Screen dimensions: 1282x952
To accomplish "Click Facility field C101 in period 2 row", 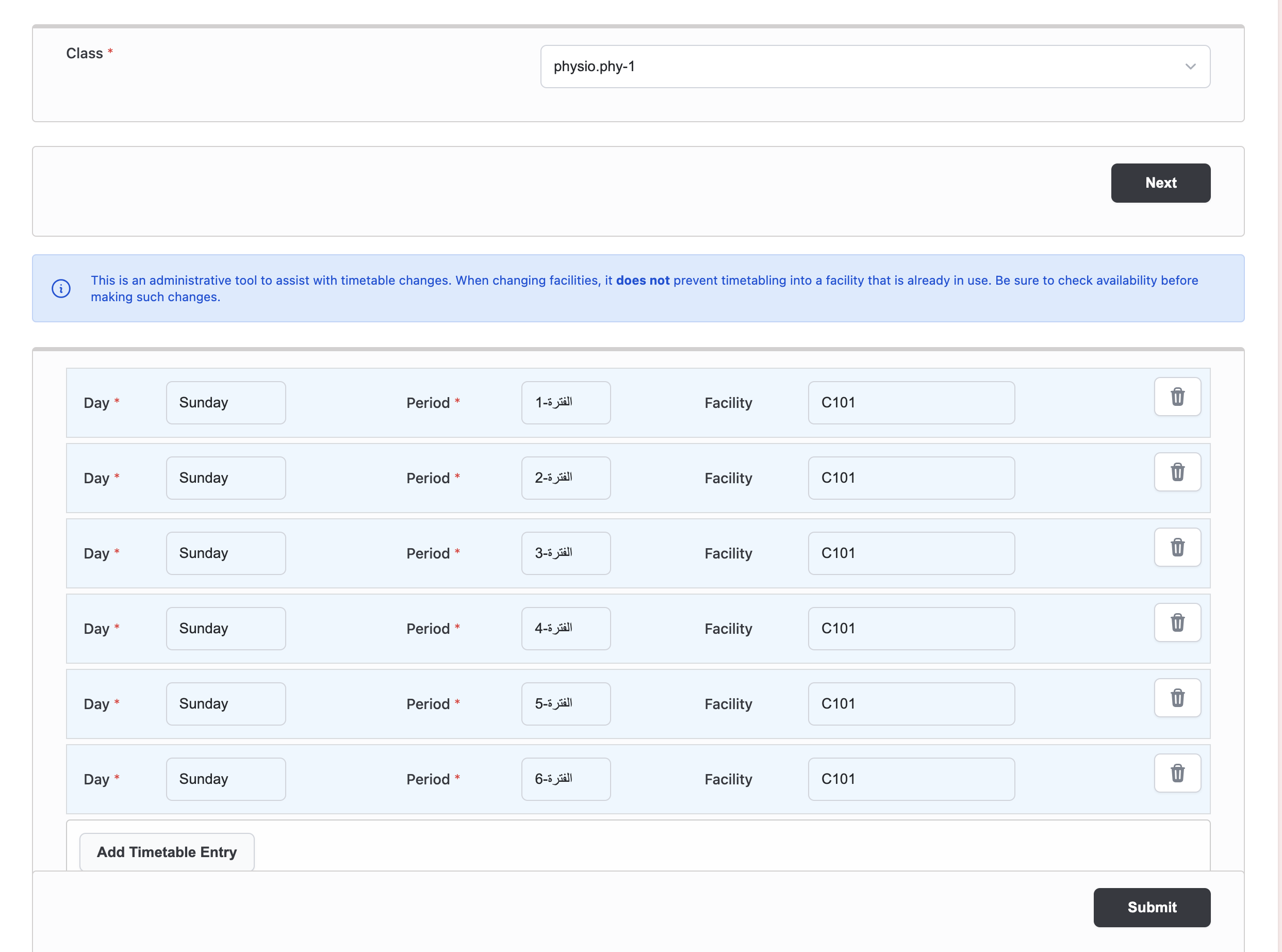I will click(911, 478).
